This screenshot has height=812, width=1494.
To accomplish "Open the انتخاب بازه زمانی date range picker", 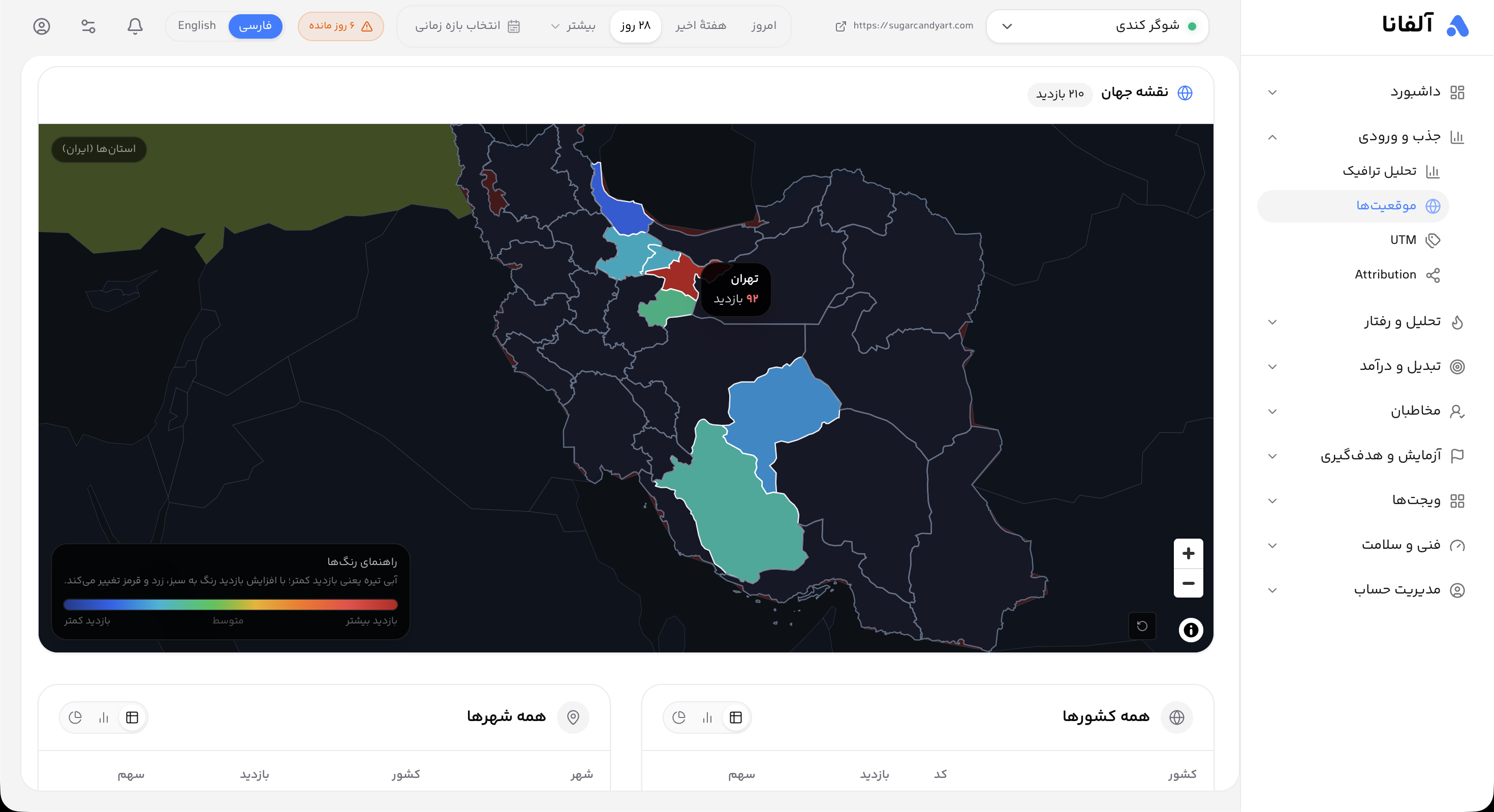I will coord(468,26).
